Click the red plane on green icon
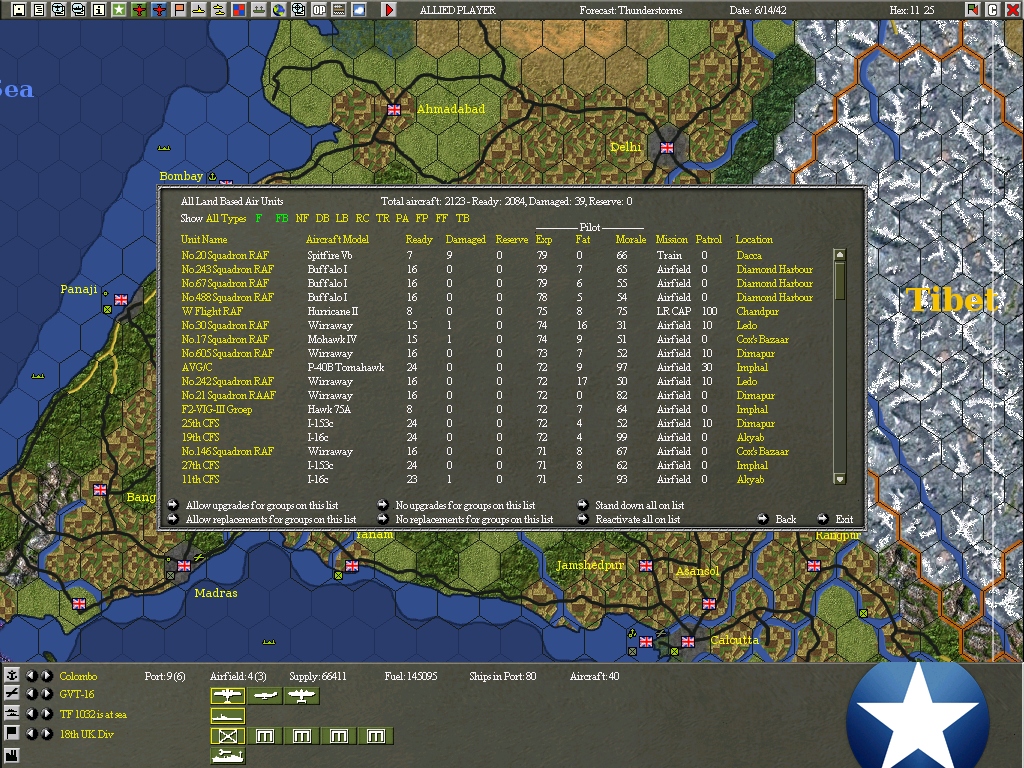 [139, 9]
